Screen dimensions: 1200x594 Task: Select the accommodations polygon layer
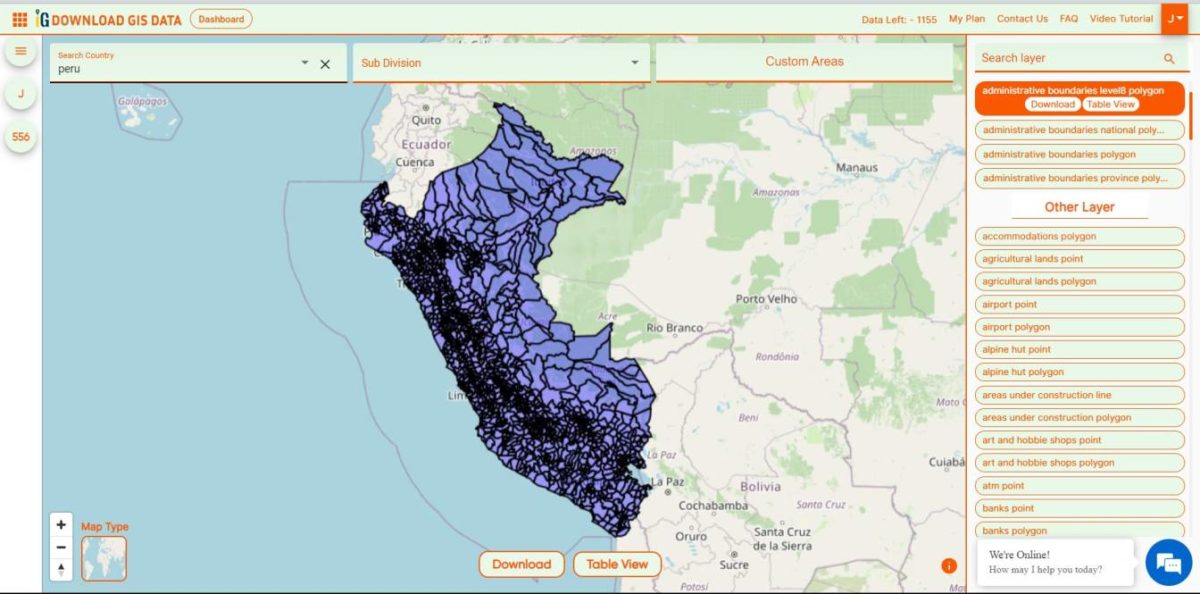tap(1079, 236)
